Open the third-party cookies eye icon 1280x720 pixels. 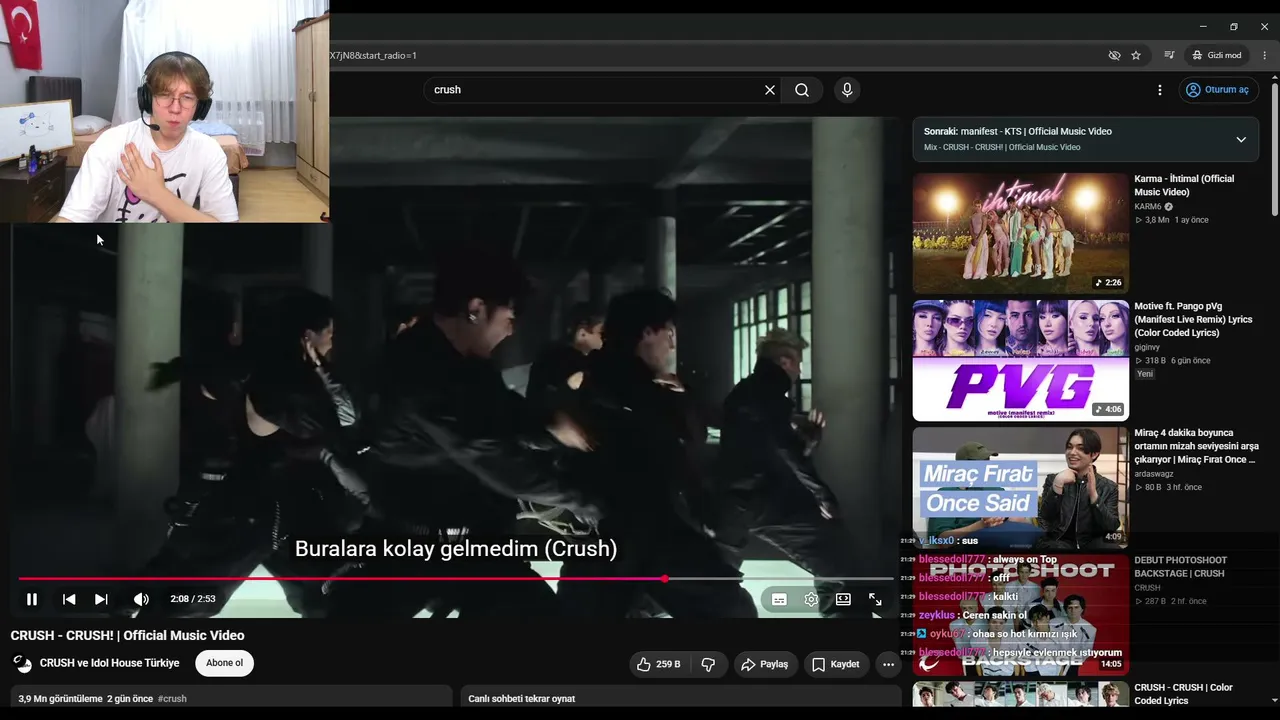pyautogui.click(x=1114, y=55)
